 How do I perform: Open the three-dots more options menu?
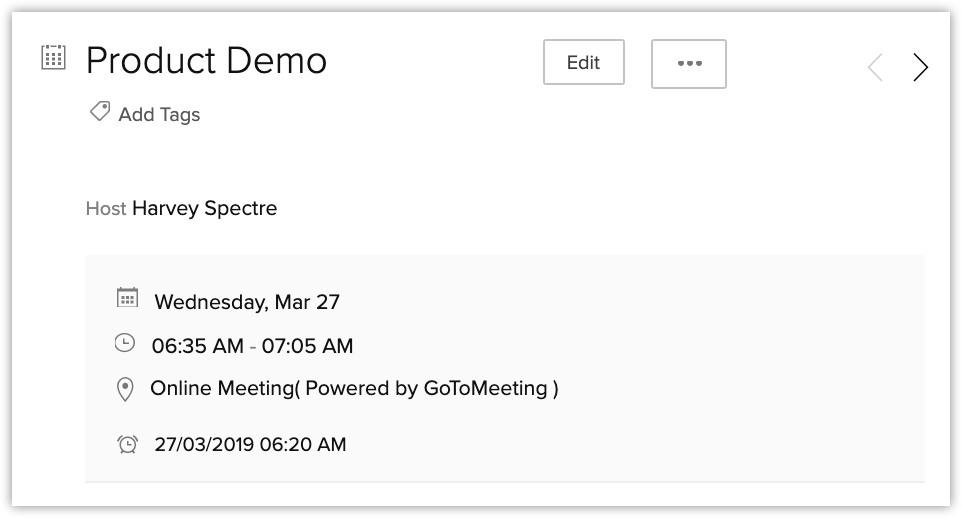688,63
